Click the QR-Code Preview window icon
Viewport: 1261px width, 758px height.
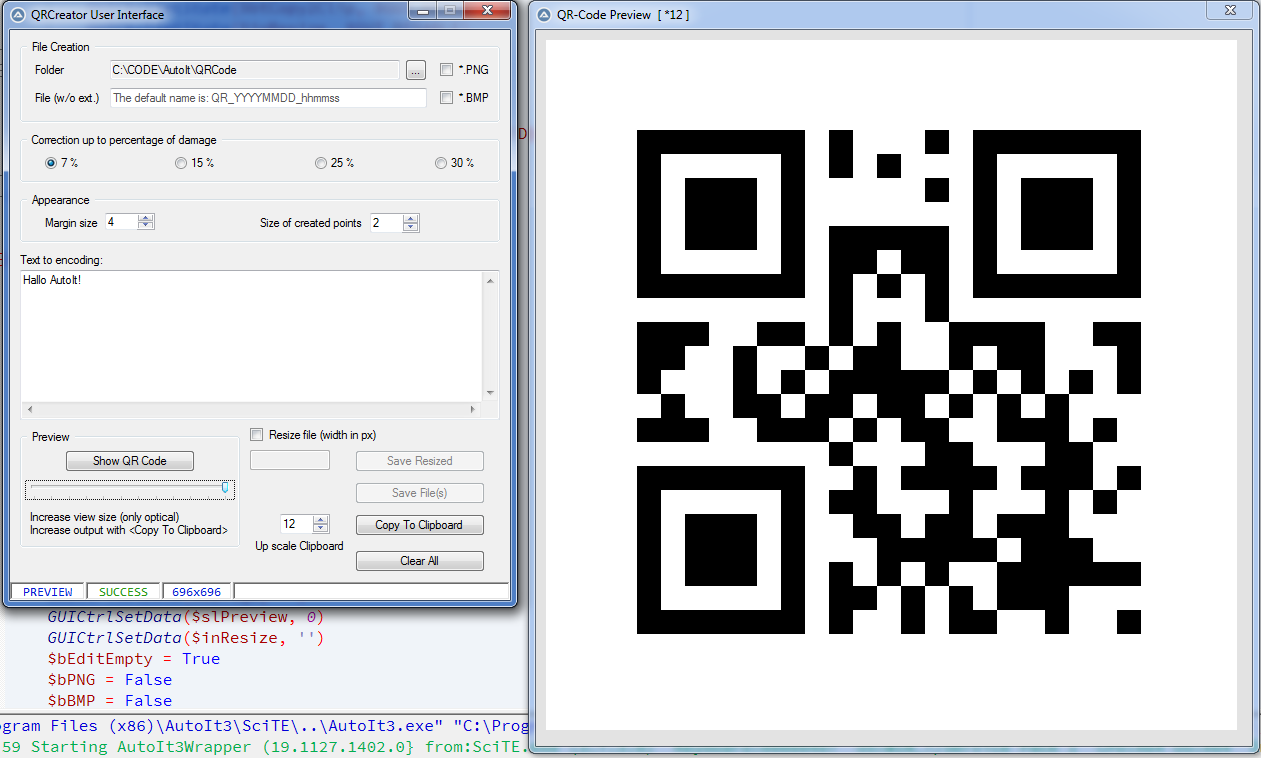pyautogui.click(x=544, y=15)
